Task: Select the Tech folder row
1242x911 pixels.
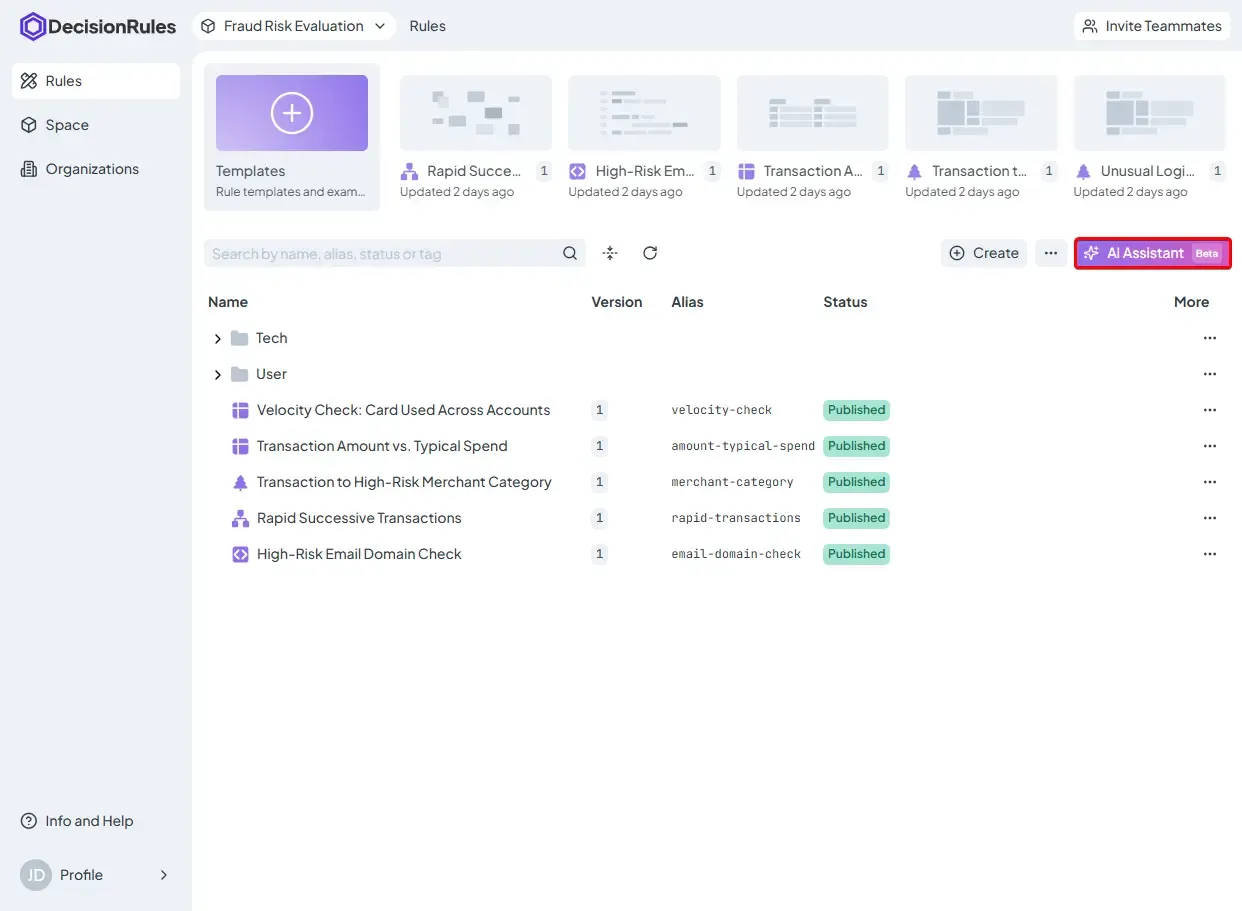Action: tap(715, 338)
